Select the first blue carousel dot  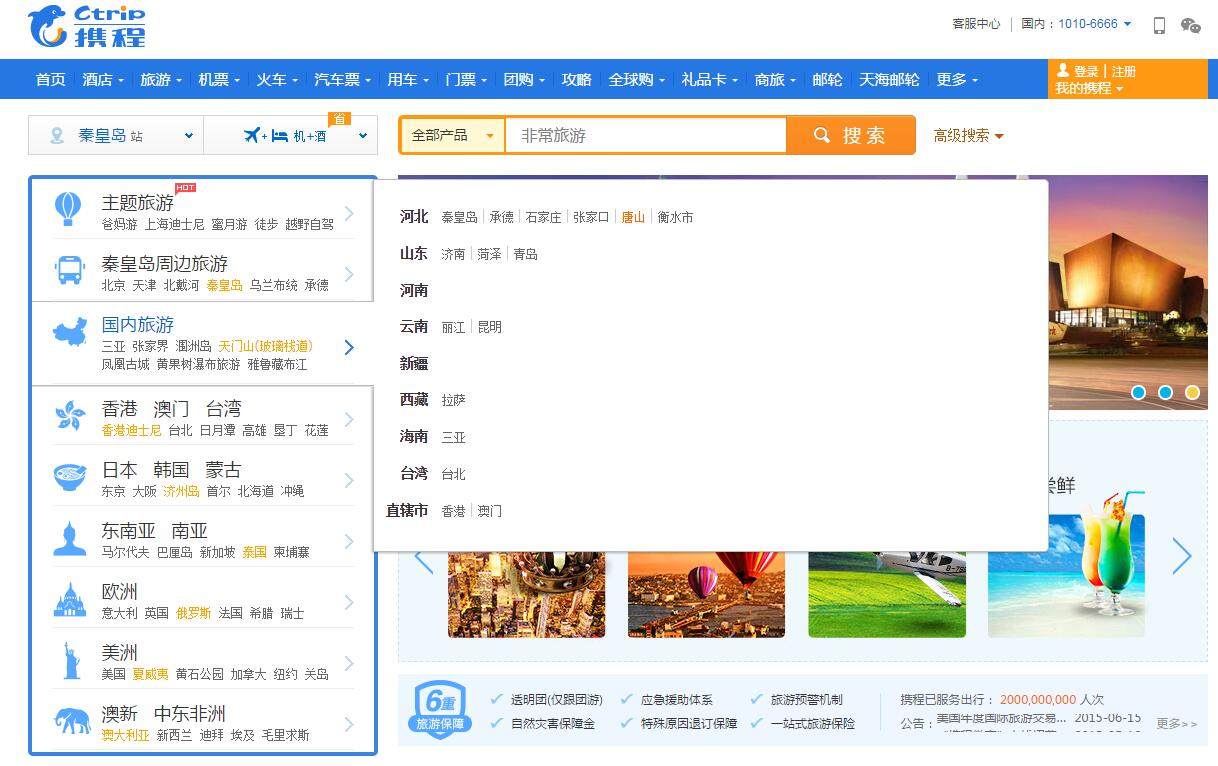[1138, 392]
